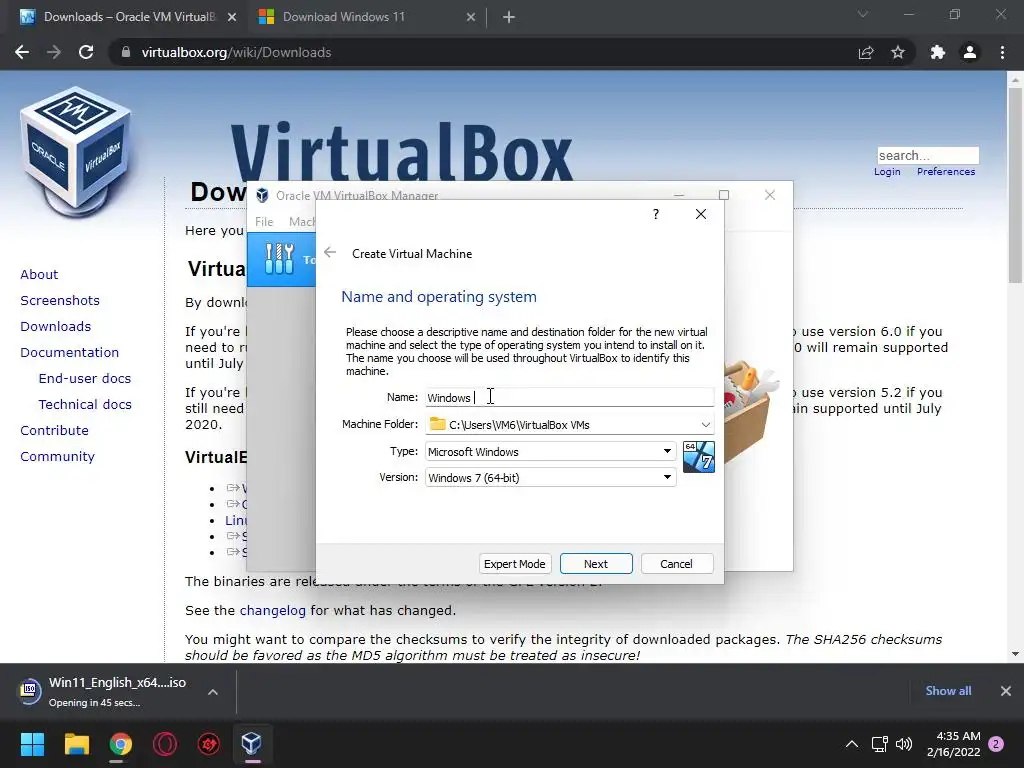The image size is (1024, 768).
Task: Open the About link in sidebar
Action: pos(39,274)
